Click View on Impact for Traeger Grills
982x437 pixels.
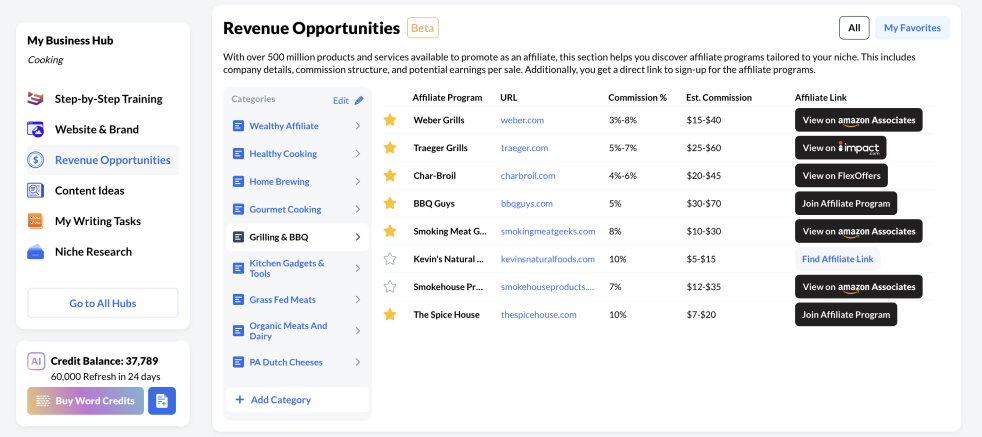840,148
